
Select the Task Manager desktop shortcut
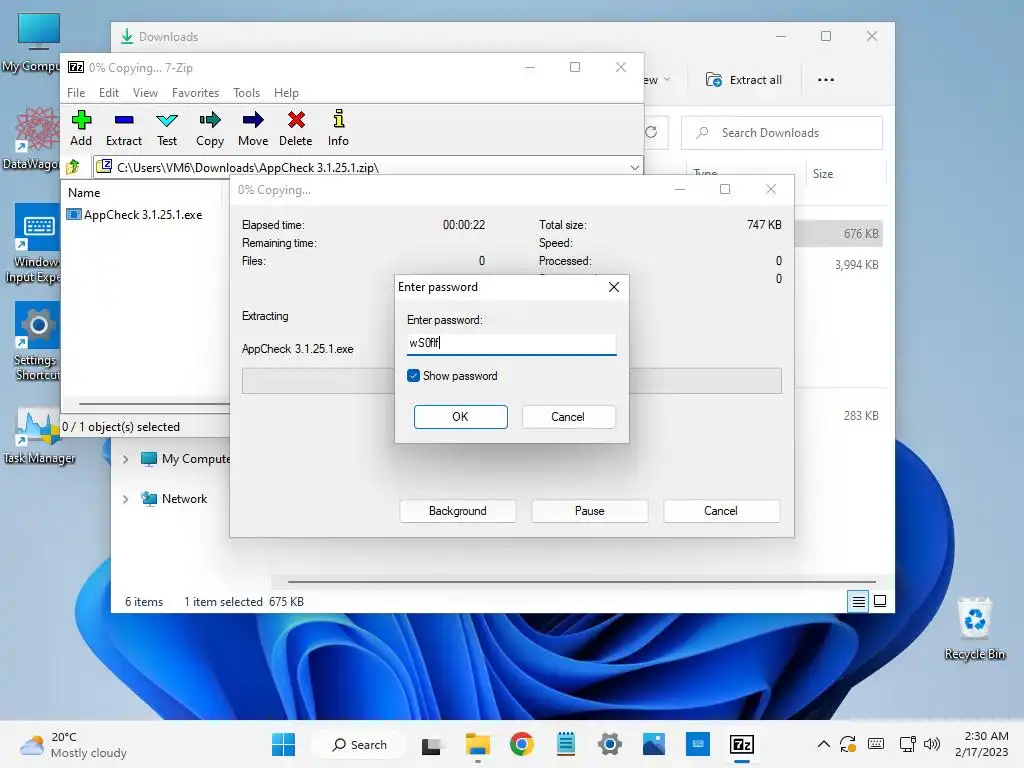click(x=38, y=436)
